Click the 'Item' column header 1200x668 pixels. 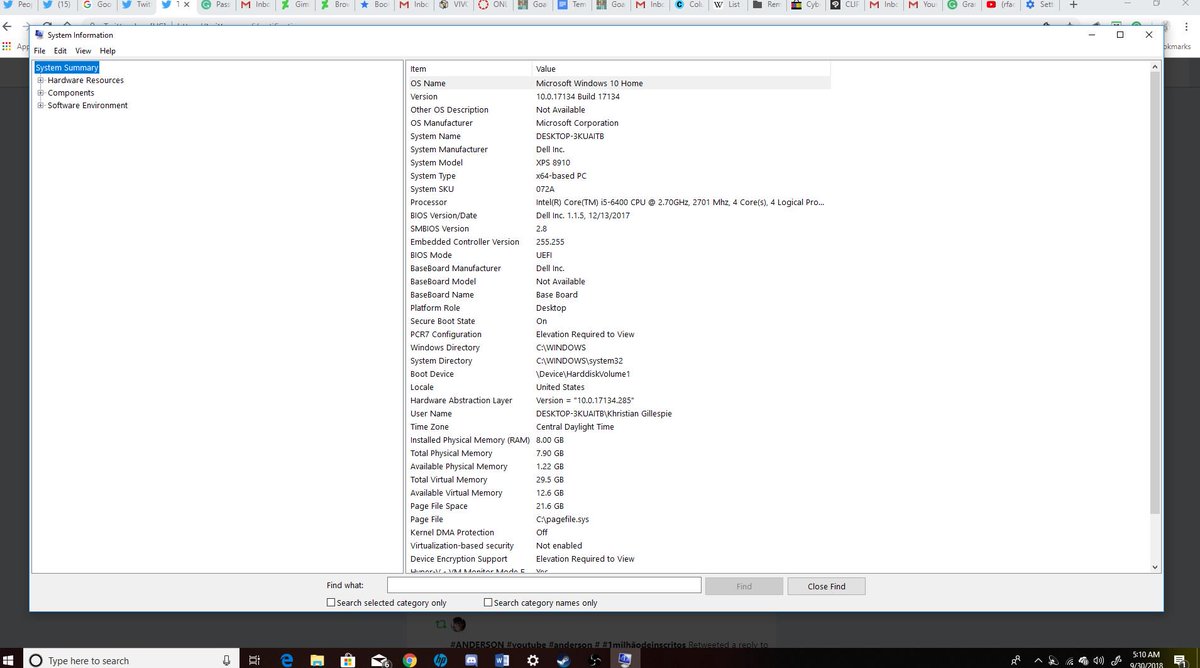pyautogui.click(x=469, y=69)
